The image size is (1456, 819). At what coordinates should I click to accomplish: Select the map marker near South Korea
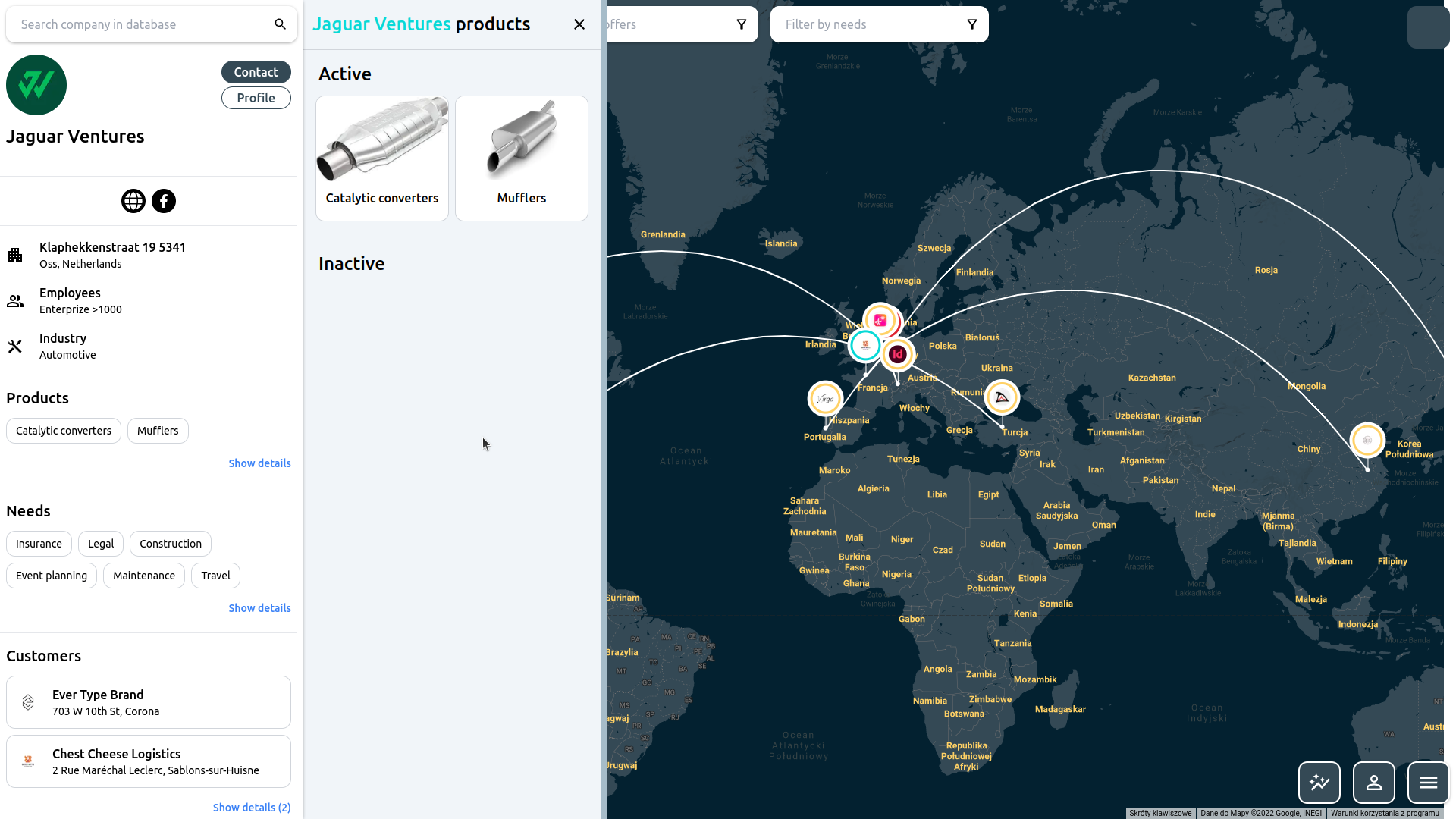tap(1367, 441)
